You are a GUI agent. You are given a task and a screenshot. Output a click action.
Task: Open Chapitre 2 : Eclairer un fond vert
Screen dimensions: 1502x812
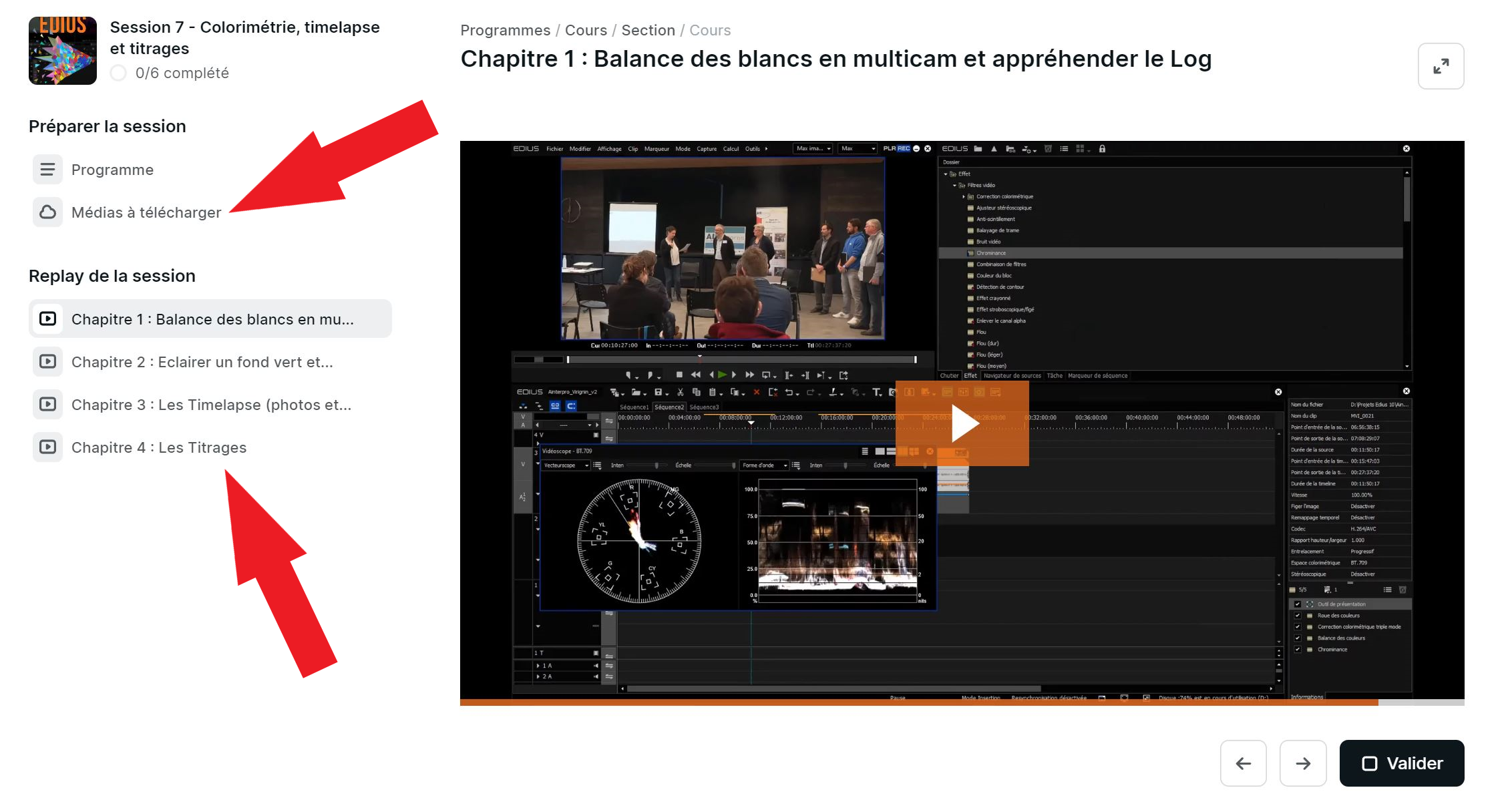202,362
